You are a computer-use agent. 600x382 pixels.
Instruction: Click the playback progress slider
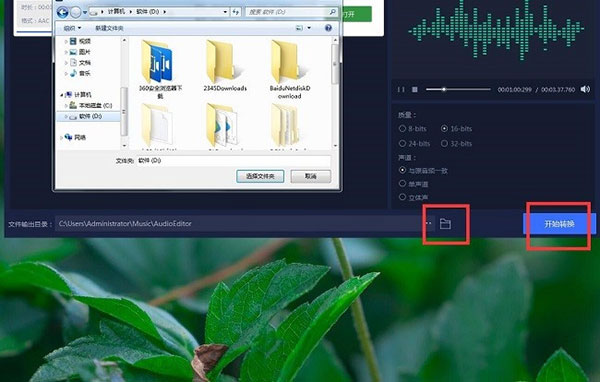point(458,89)
